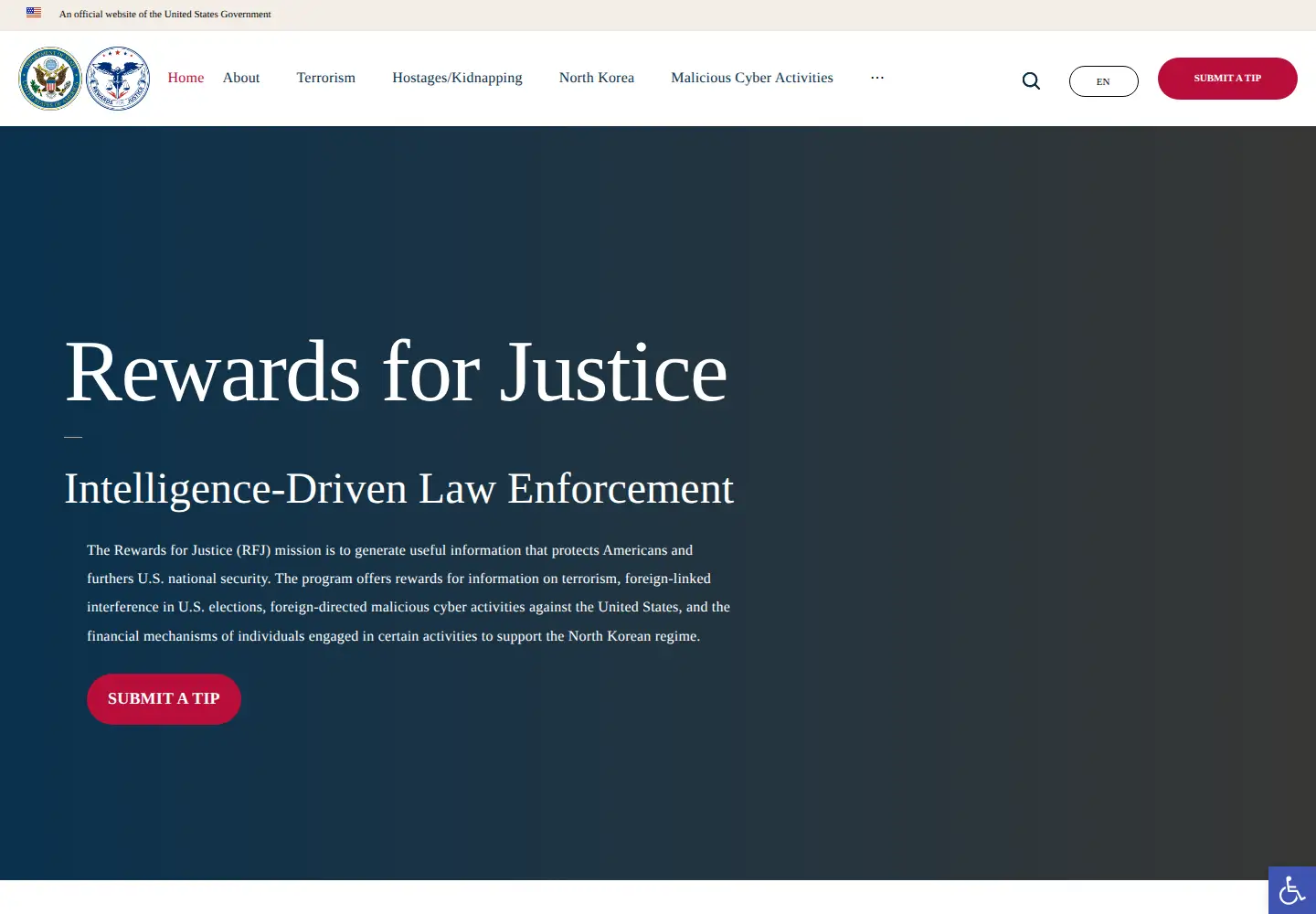Click the Department of State seal logo
Image resolution: width=1316 pixels, height=914 pixels.
(x=50, y=79)
